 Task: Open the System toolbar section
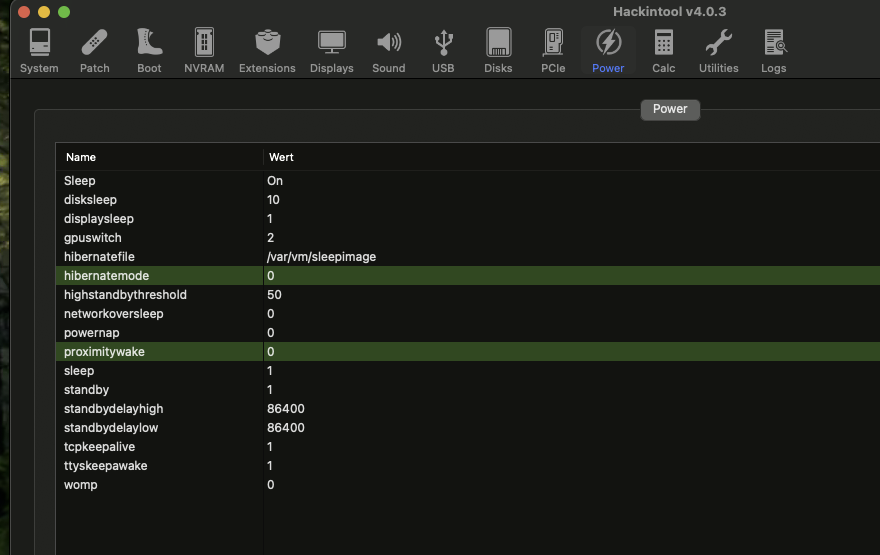coord(39,51)
